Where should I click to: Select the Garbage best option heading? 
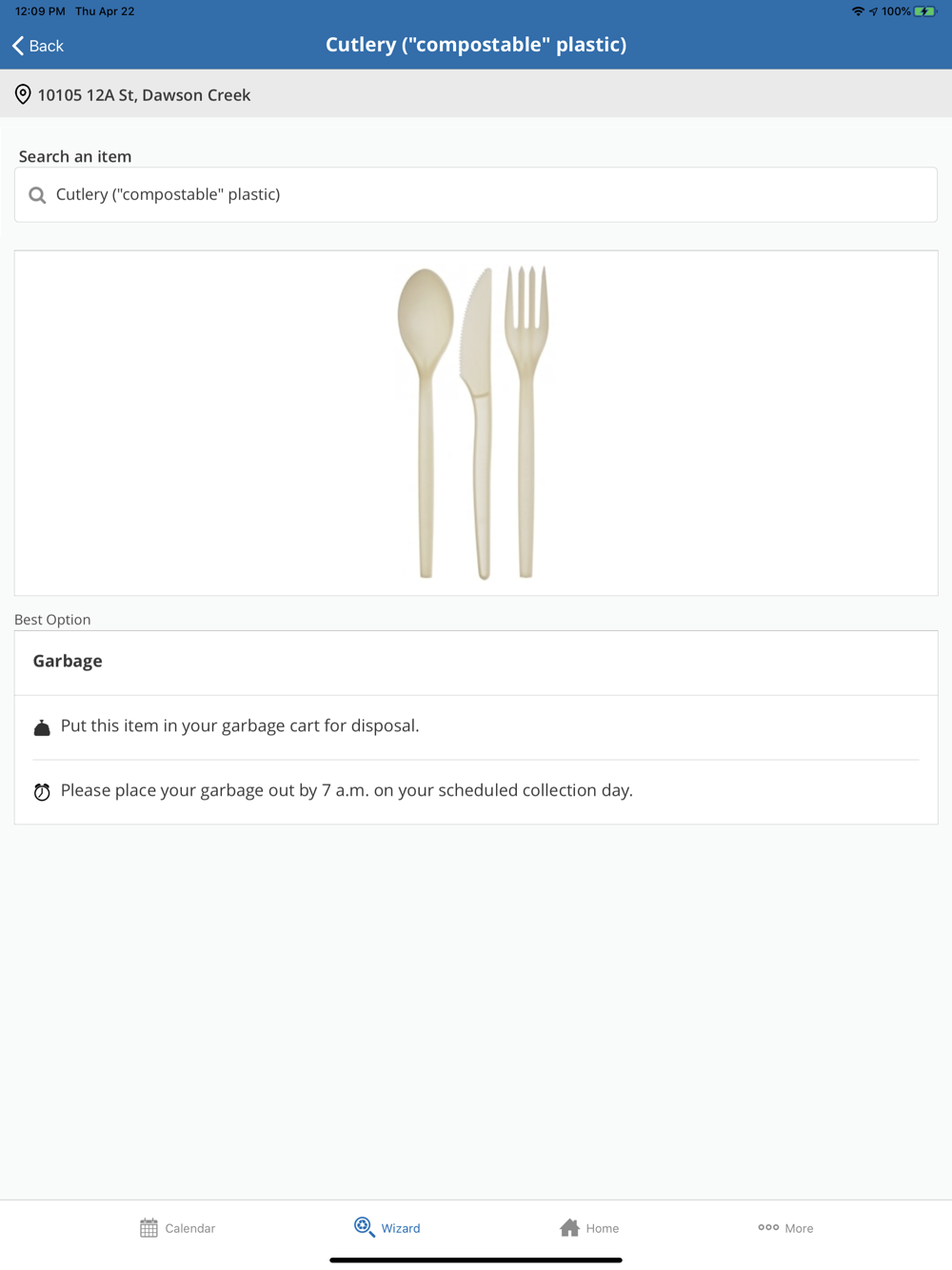click(68, 662)
